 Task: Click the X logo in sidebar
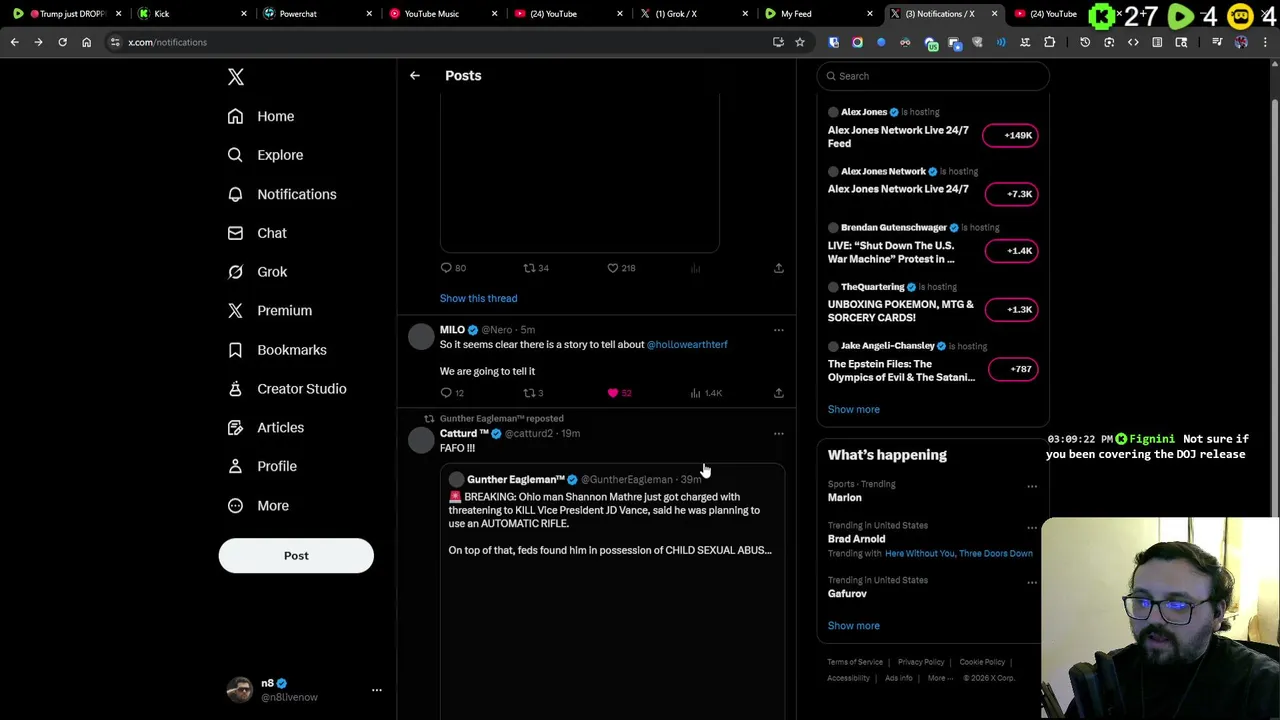[236, 77]
